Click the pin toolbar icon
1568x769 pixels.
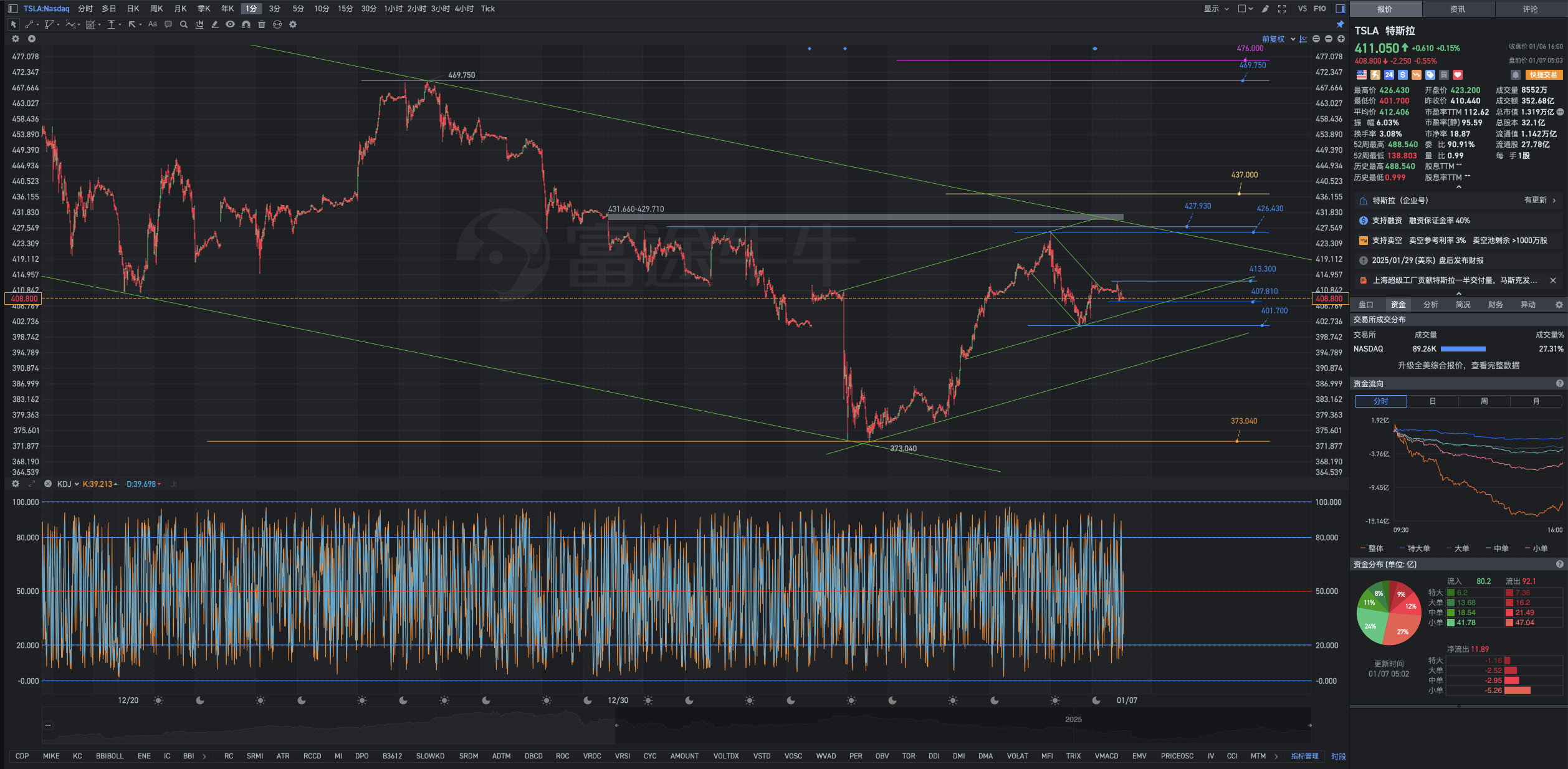(x=1341, y=24)
